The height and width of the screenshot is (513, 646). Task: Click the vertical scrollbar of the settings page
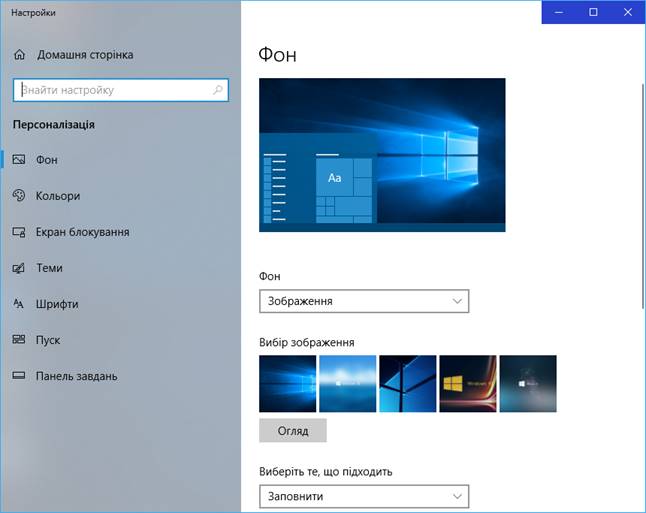tap(643, 196)
